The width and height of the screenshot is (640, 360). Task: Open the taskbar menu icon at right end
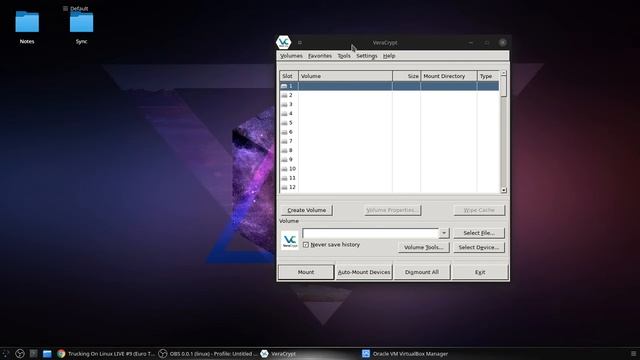tap(633, 354)
